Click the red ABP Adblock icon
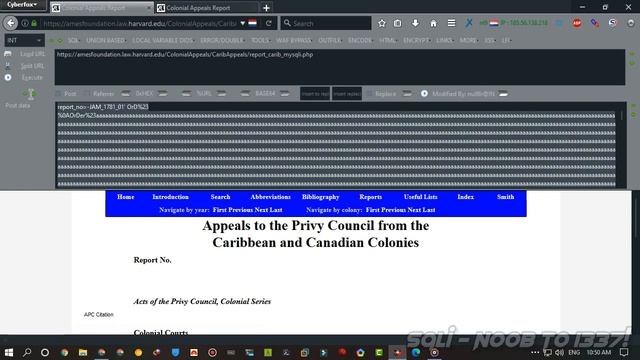The height and width of the screenshot is (360, 640). pyautogui.click(x=577, y=23)
